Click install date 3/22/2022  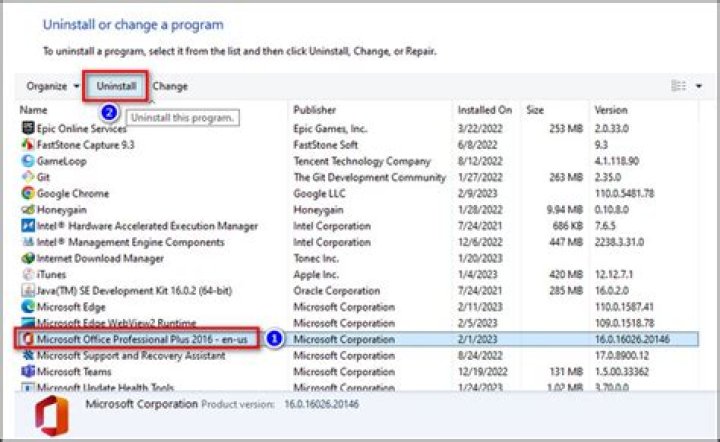480,129
